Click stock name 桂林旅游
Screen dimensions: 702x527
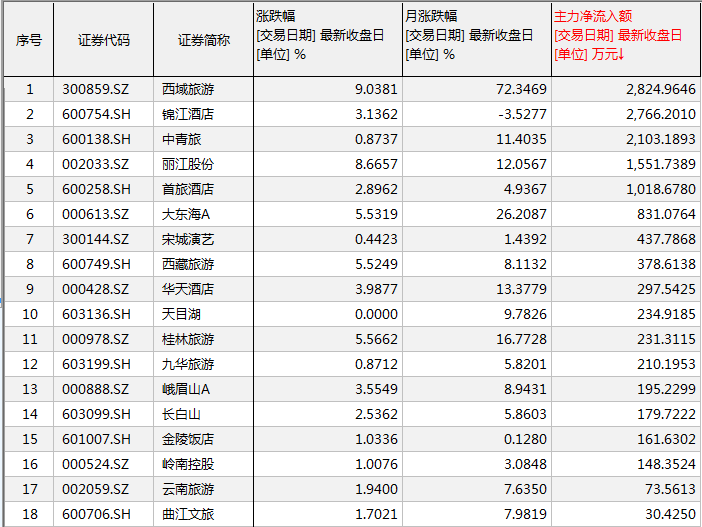pyautogui.click(x=188, y=339)
